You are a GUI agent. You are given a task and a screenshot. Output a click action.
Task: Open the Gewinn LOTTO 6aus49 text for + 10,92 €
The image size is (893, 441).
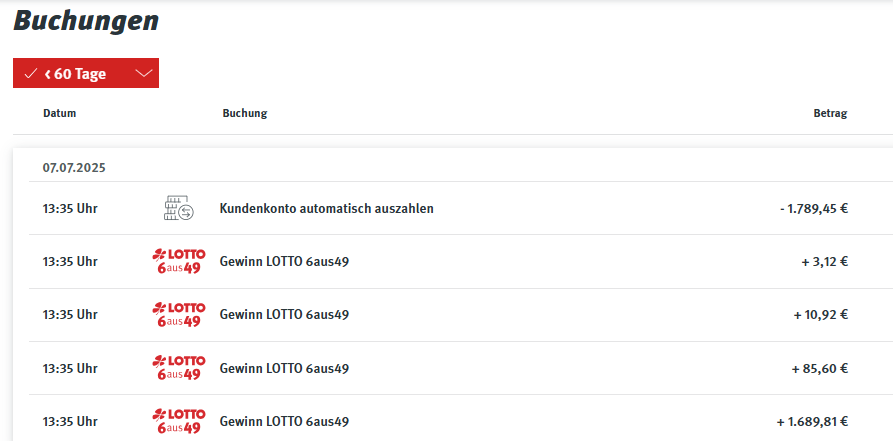pos(284,315)
